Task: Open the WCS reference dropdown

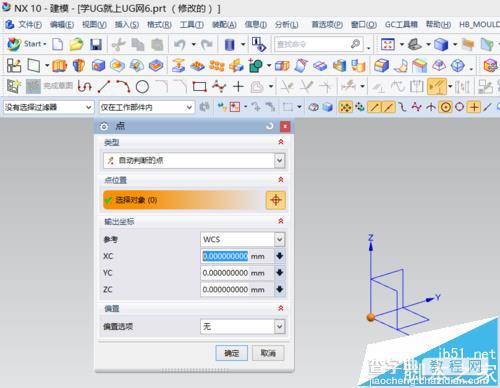Action: click(243, 239)
